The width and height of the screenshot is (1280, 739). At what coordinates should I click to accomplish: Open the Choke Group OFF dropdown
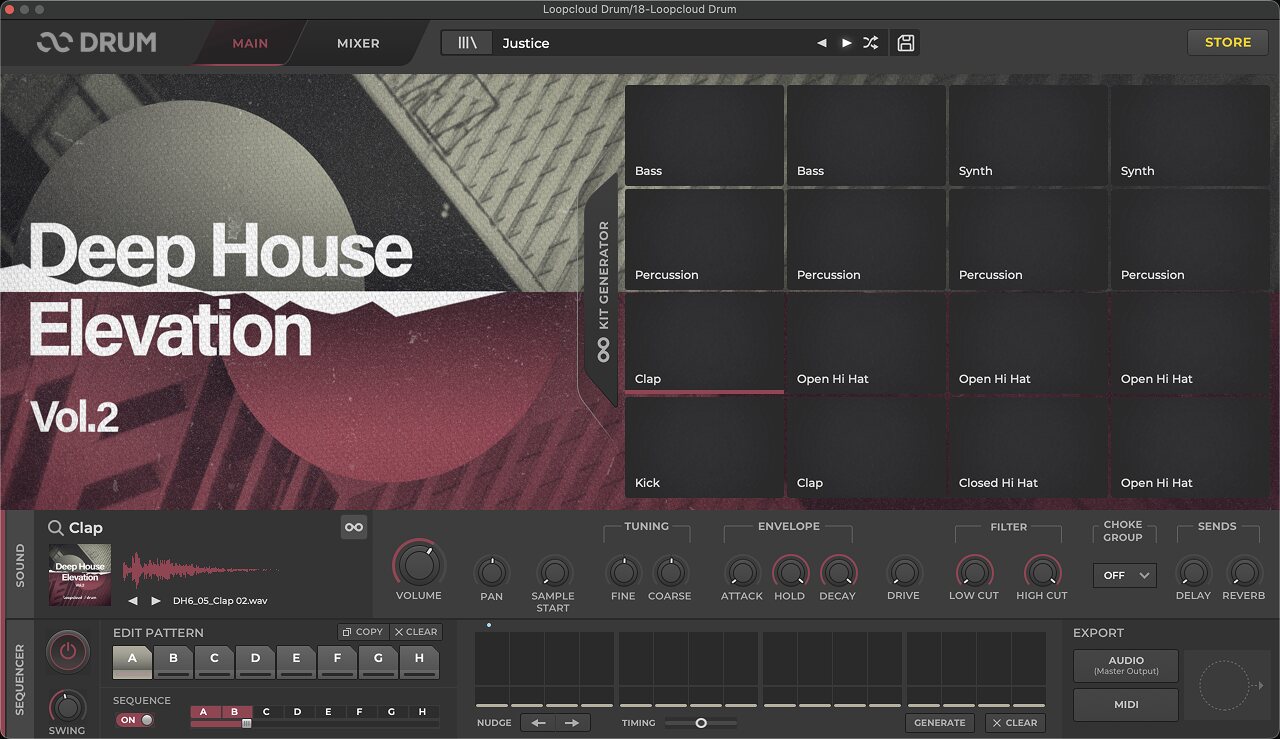[x=1125, y=575]
